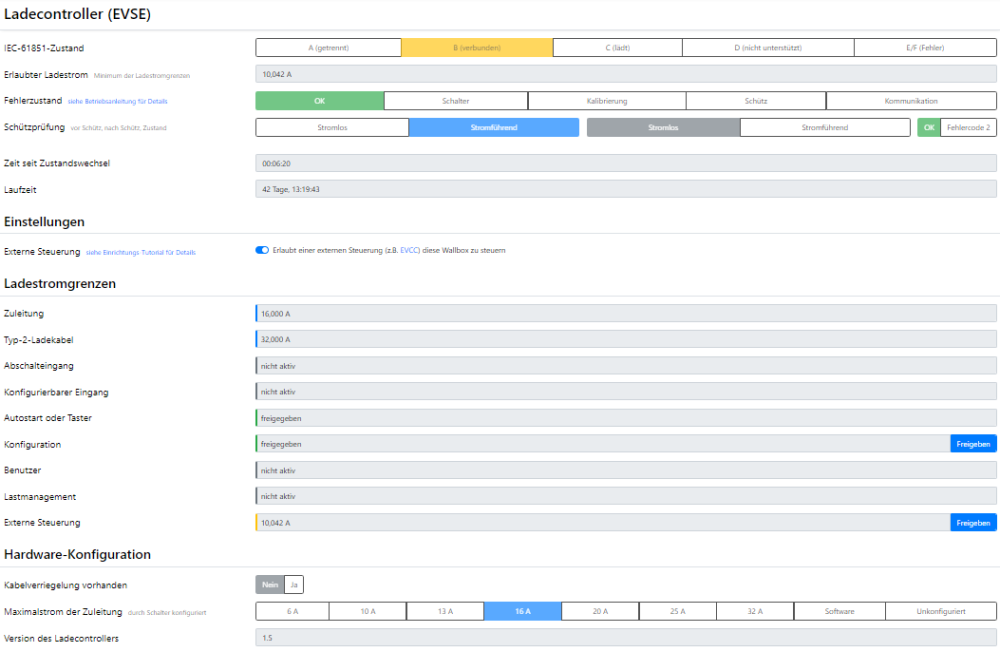1000x652 pixels.
Task: Click the green OK Fehlerzustand button
Action: coord(319,100)
